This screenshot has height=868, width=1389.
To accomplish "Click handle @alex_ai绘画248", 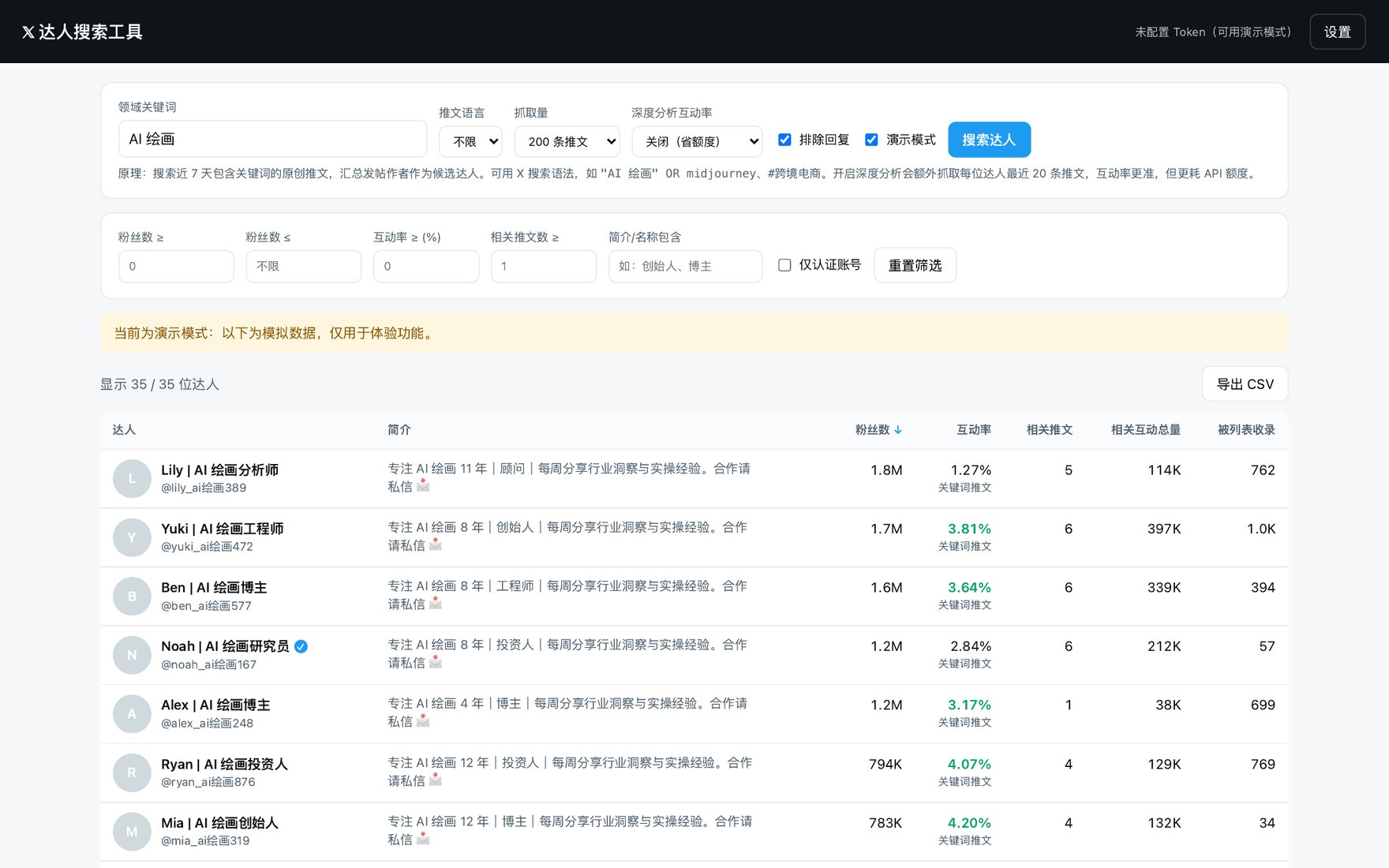I will 207,724.
